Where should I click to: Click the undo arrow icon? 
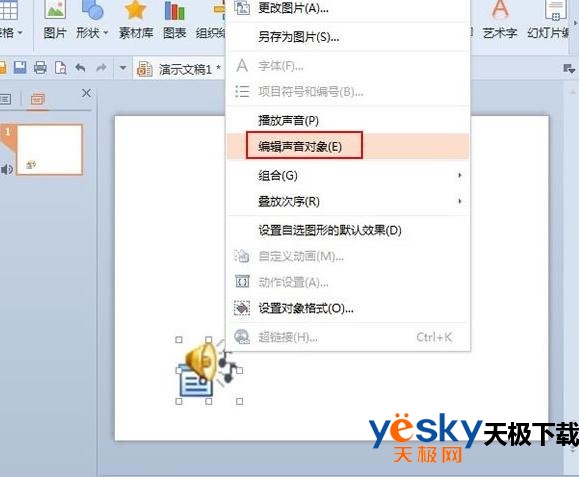(80, 68)
